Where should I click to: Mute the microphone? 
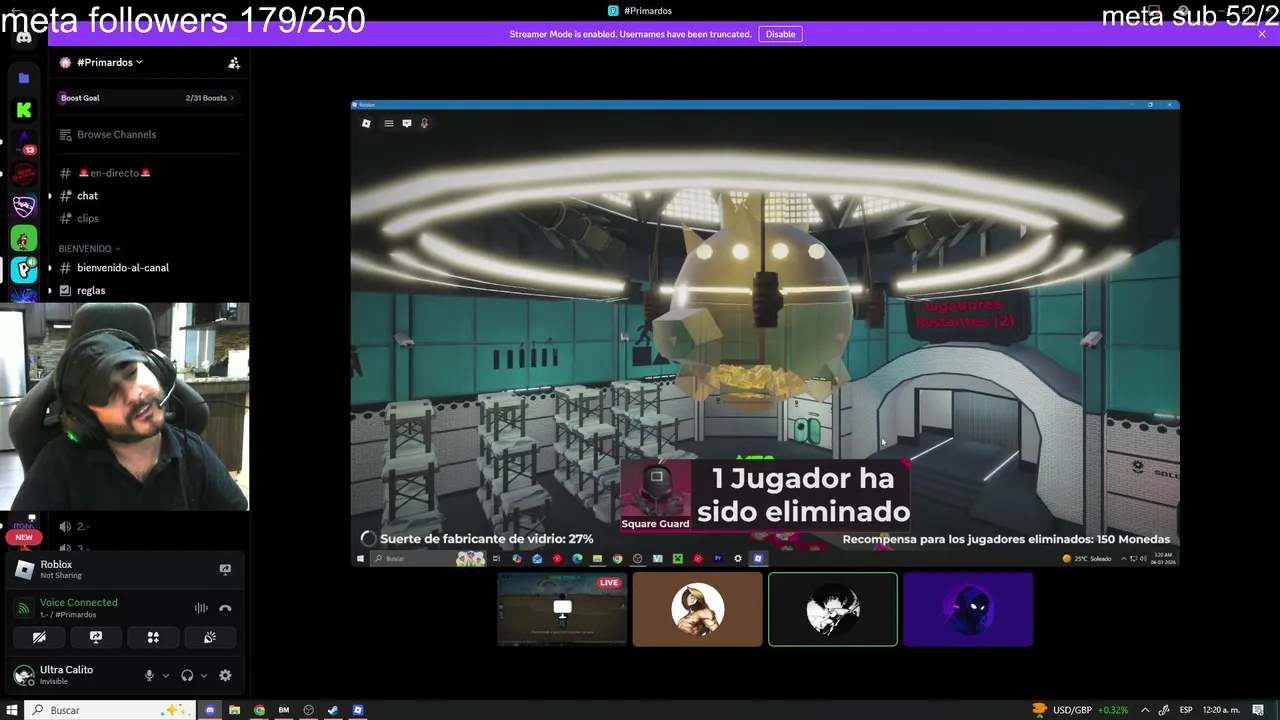click(149, 676)
